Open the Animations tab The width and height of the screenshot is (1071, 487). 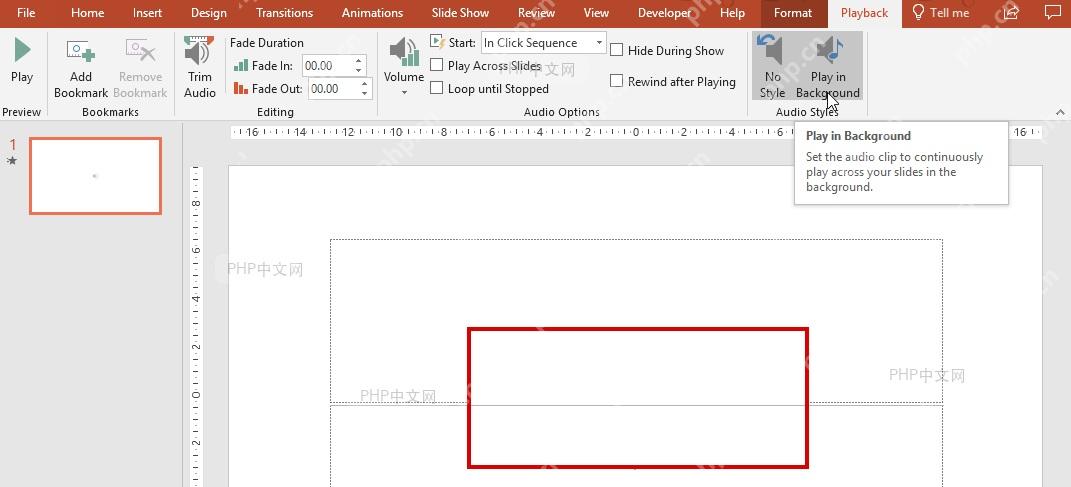click(x=372, y=13)
